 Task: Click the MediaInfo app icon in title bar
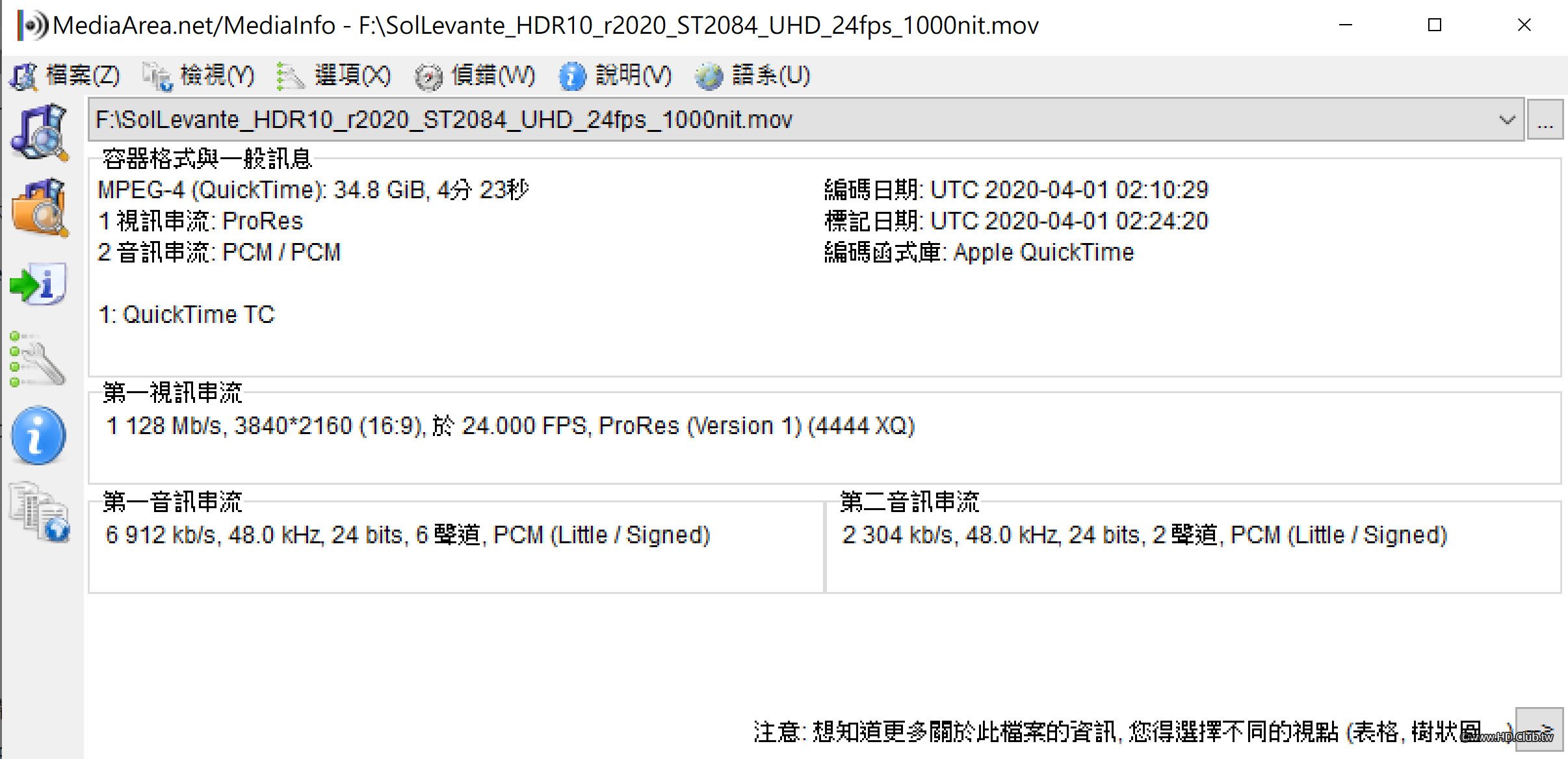click(x=33, y=25)
